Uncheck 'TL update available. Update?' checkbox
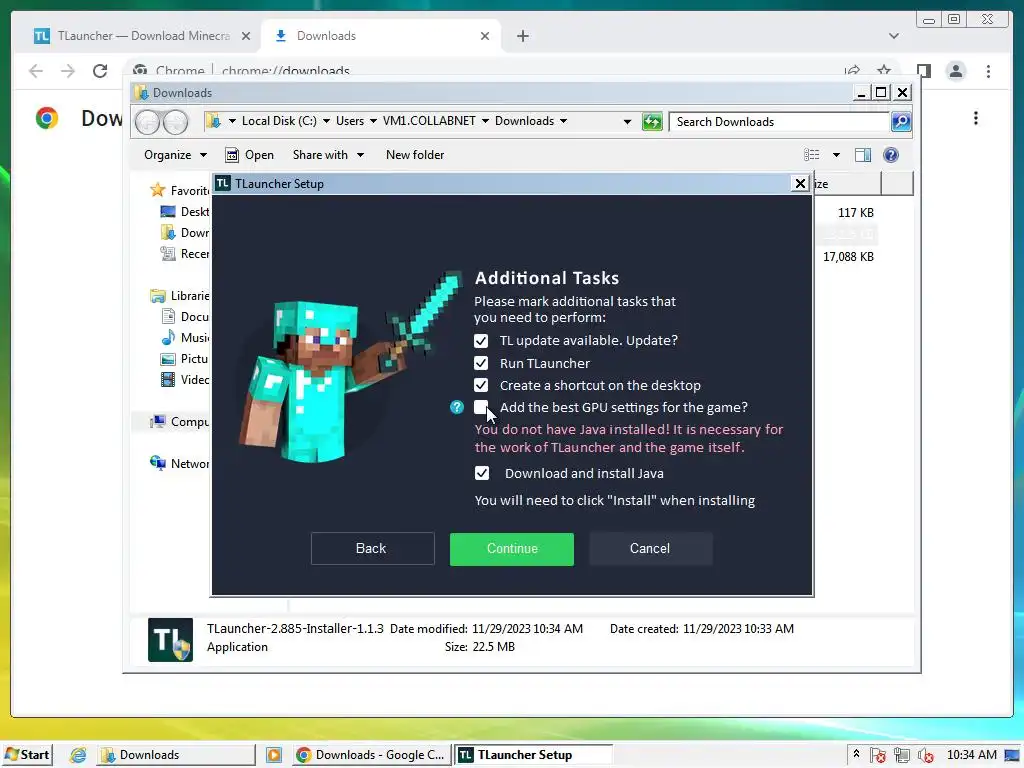This screenshot has height=768, width=1024. point(481,341)
